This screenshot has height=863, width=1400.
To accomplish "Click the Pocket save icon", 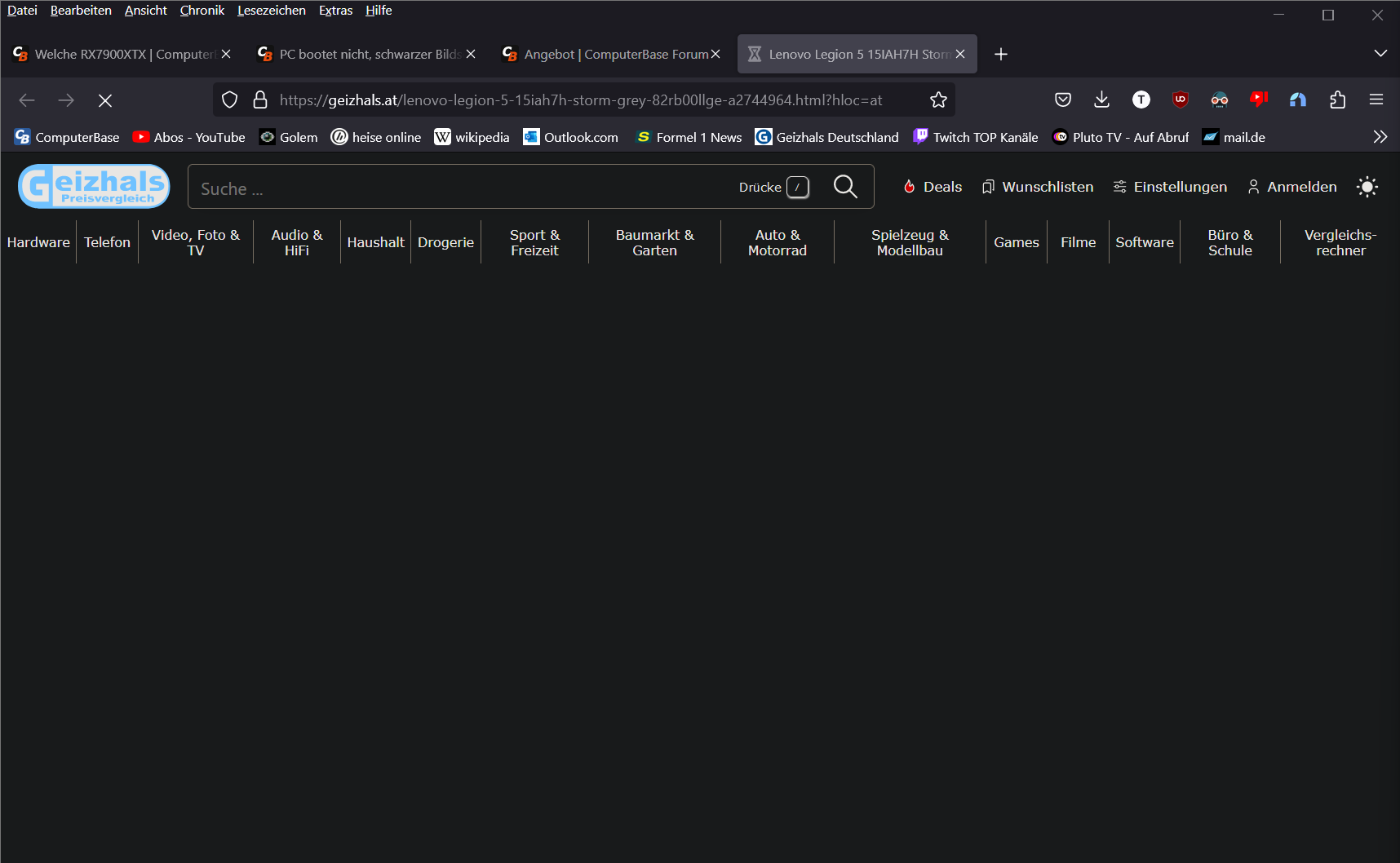I will [1063, 100].
